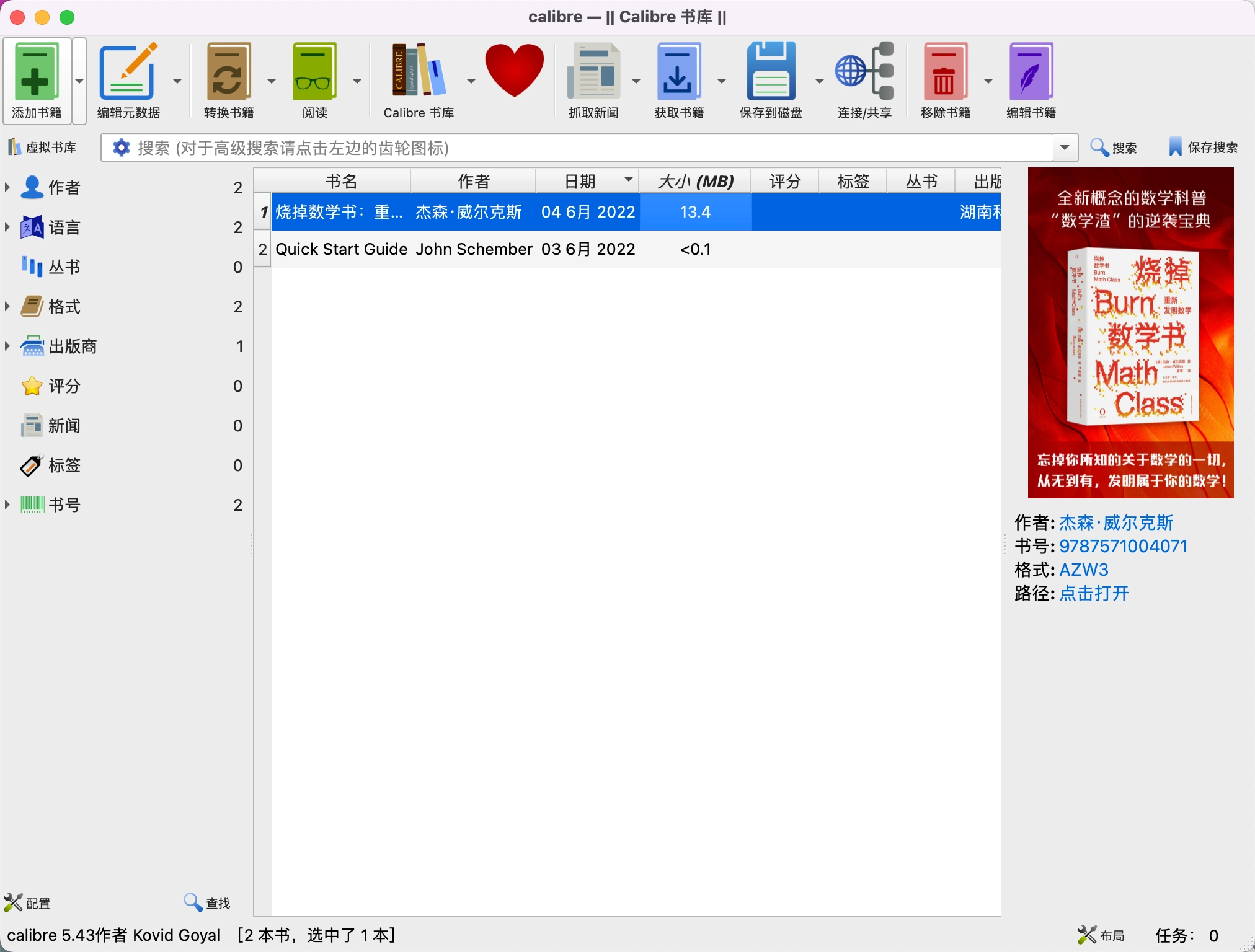Select the 标签 tags category
The image size is (1255, 952).
coord(64,465)
